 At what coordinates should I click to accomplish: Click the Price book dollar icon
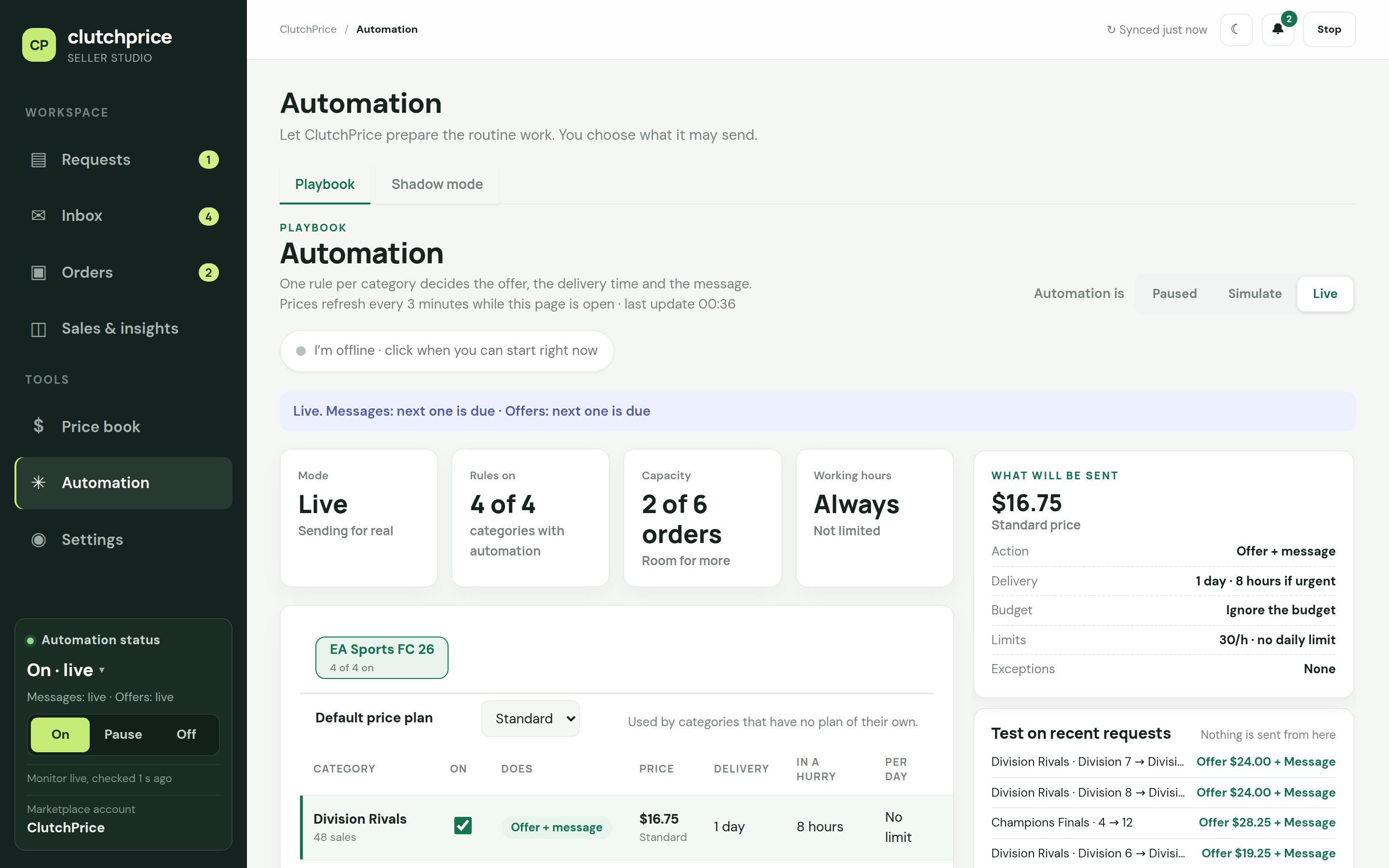[39, 426]
